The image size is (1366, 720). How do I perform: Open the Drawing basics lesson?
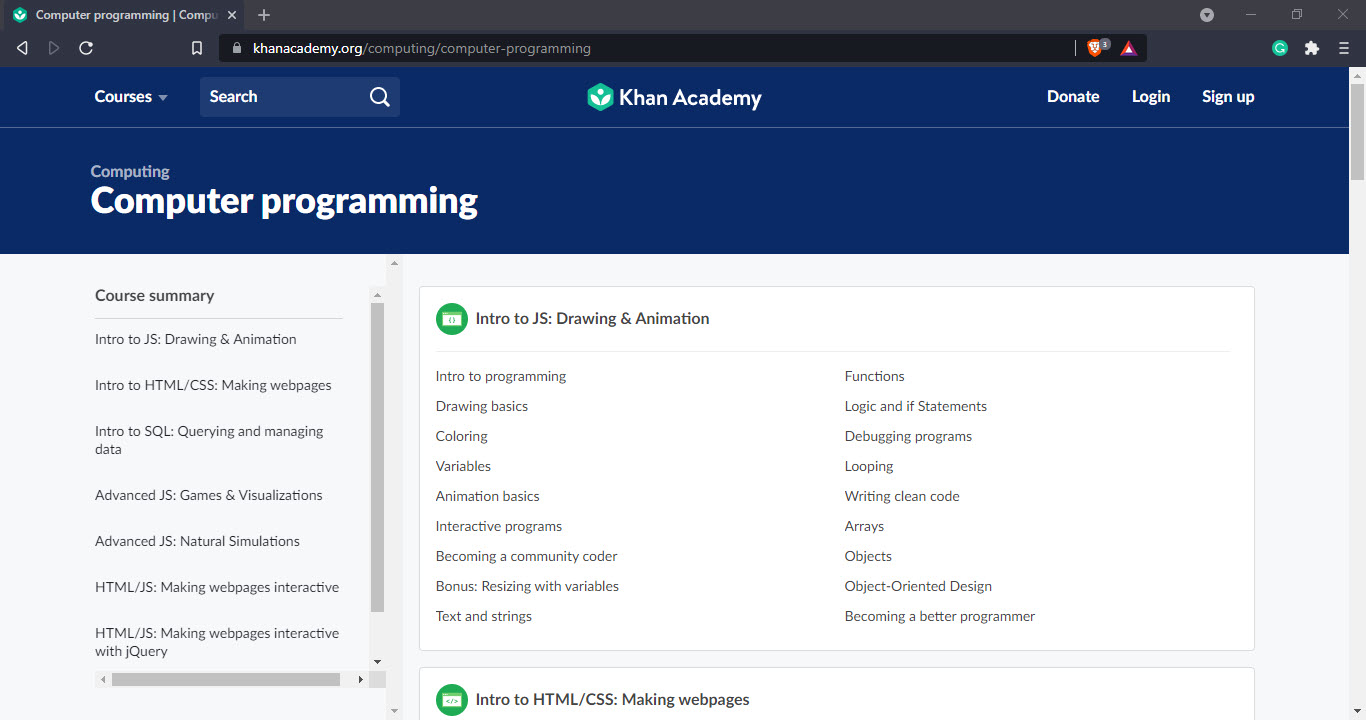pos(482,407)
